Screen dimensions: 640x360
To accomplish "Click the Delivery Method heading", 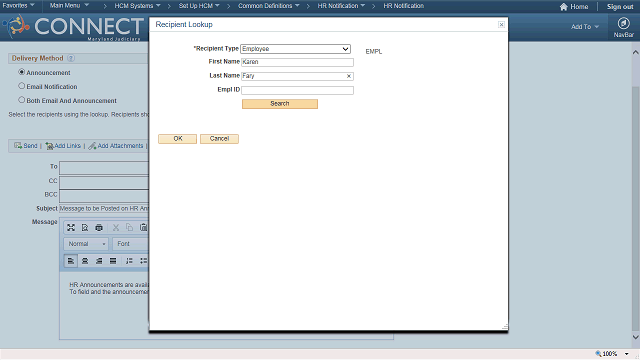I will [38, 58].
